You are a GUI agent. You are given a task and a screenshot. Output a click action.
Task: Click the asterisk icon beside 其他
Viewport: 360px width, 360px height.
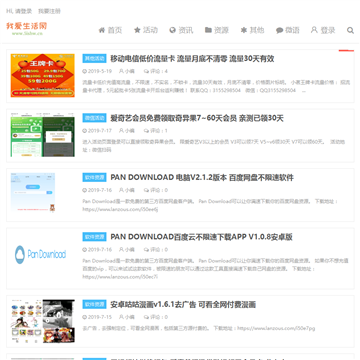pos(244,30)
